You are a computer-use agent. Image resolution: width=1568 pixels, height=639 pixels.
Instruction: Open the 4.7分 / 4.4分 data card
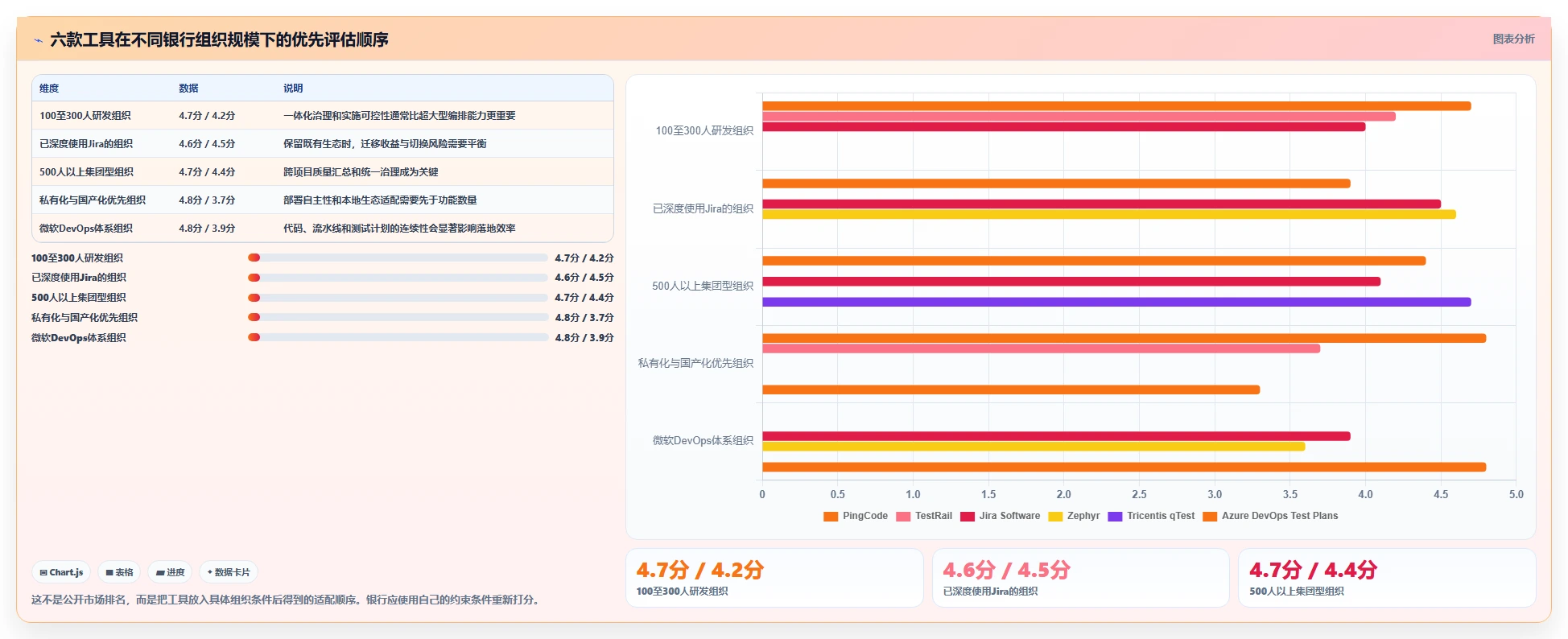tap(1387, 578)
